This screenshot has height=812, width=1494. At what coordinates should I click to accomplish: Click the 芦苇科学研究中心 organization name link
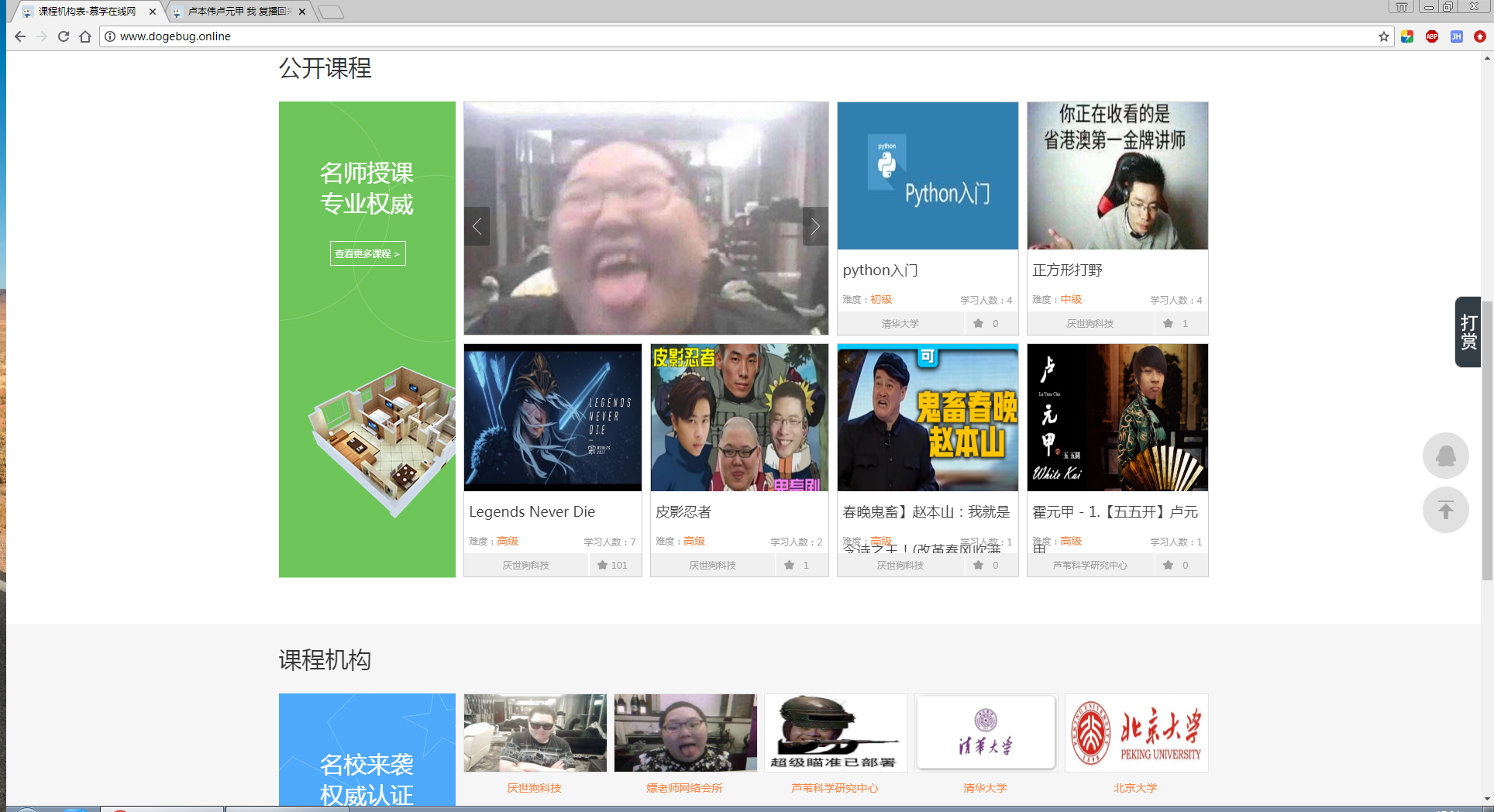835,788
